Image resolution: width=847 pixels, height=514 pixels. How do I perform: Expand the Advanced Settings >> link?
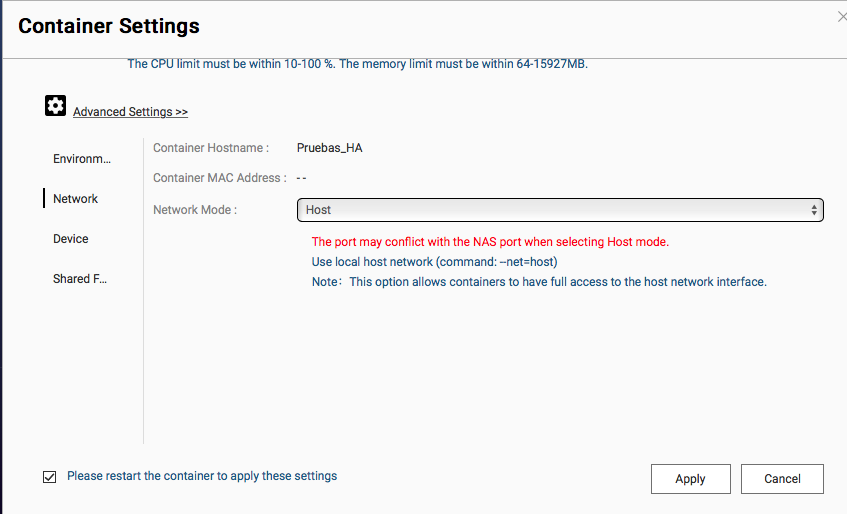[x=130, y=112]
